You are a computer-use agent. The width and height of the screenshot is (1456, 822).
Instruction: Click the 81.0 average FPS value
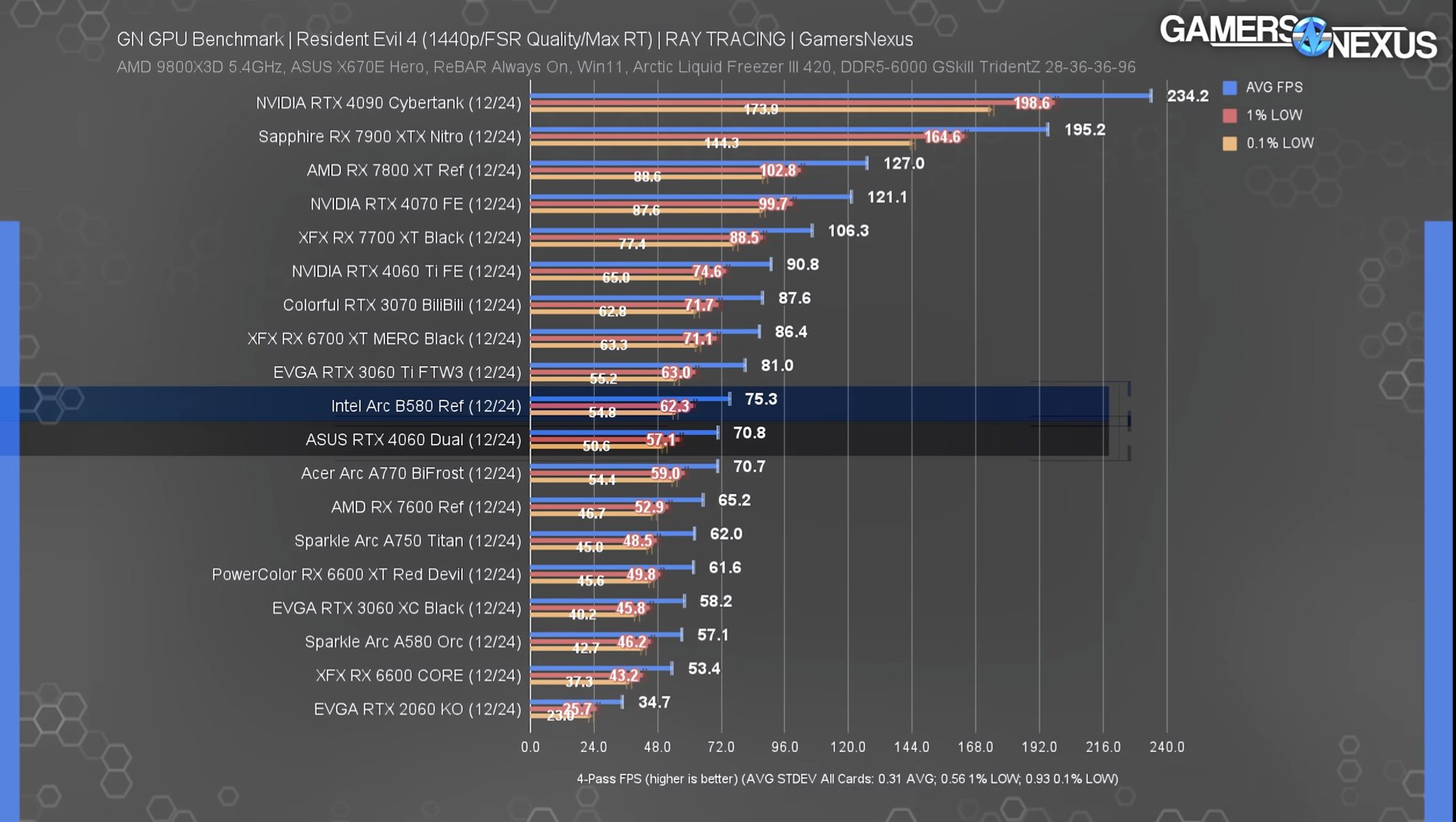777,365
